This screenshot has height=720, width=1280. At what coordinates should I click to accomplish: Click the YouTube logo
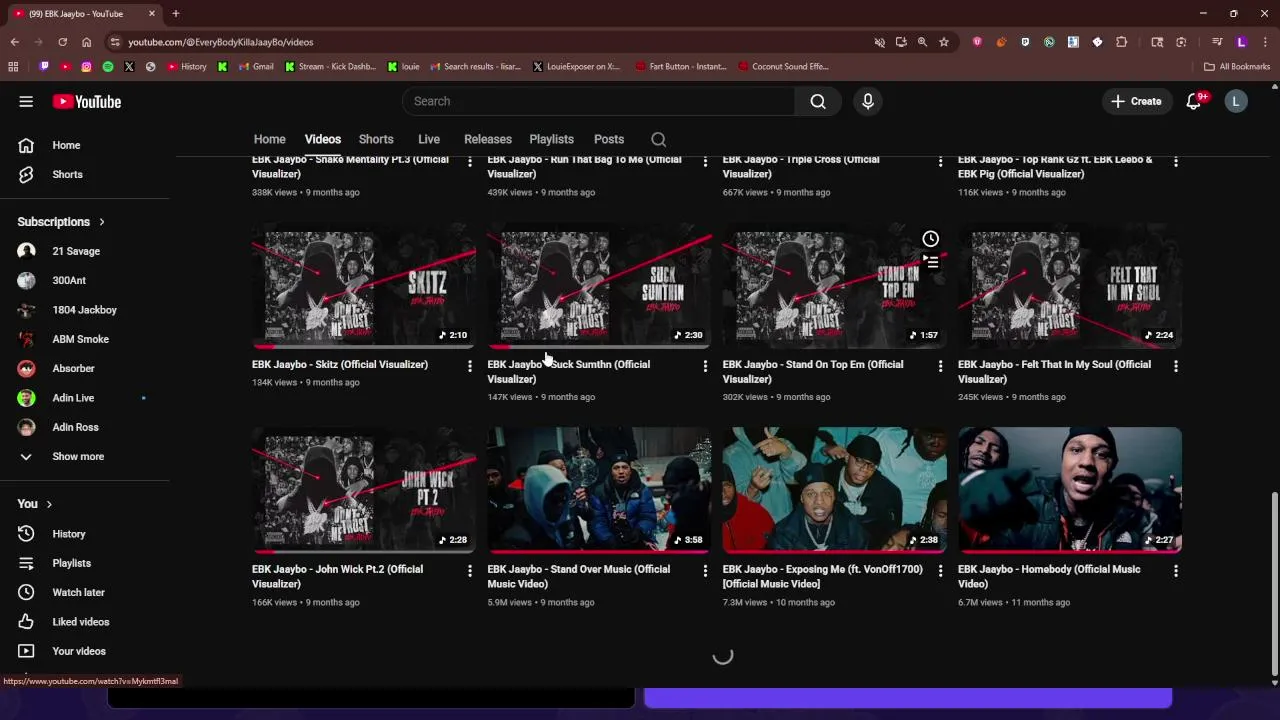click(87, 101)
